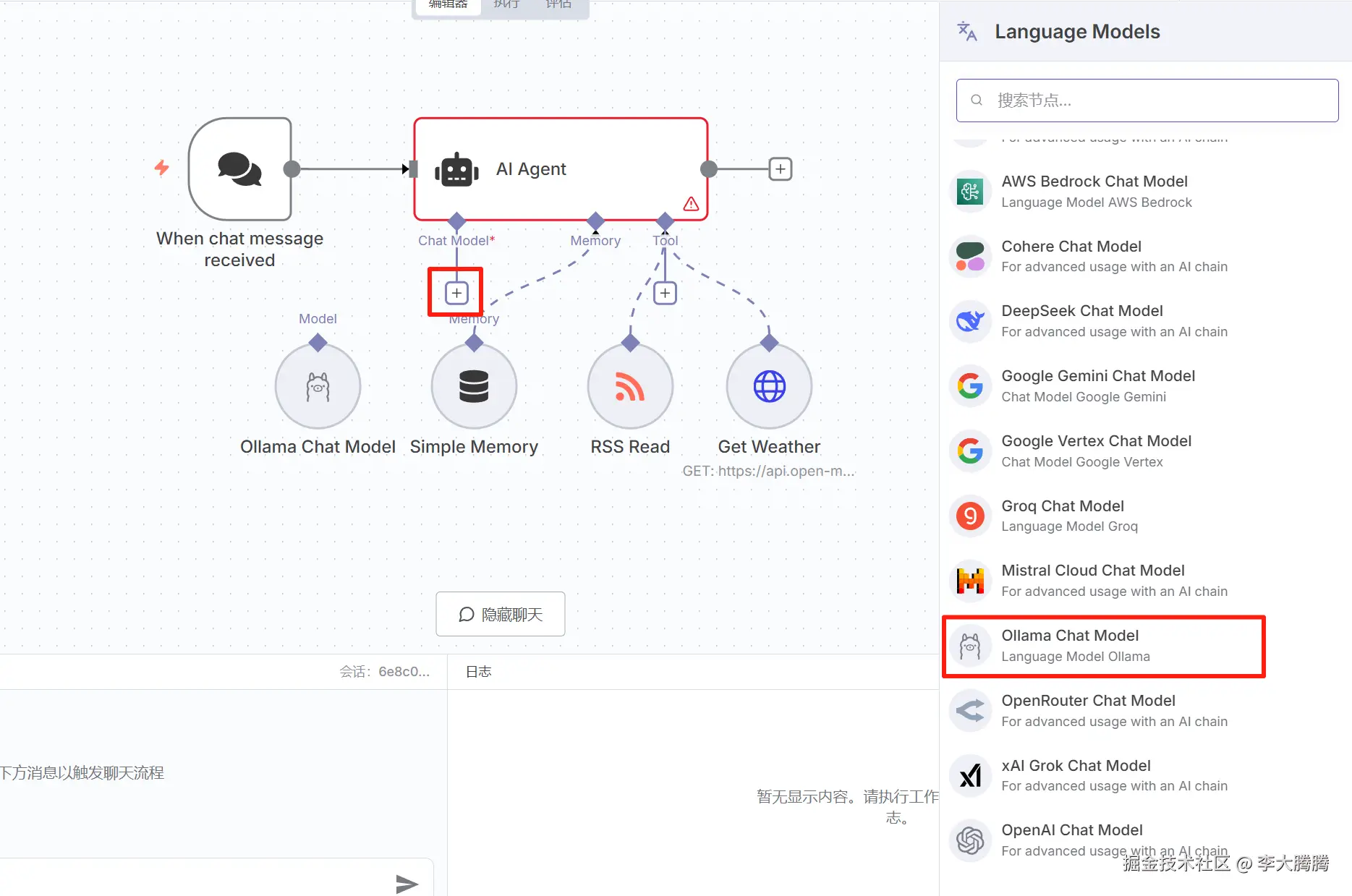Click the Tool connector label under AI Agent

(666, 241)
